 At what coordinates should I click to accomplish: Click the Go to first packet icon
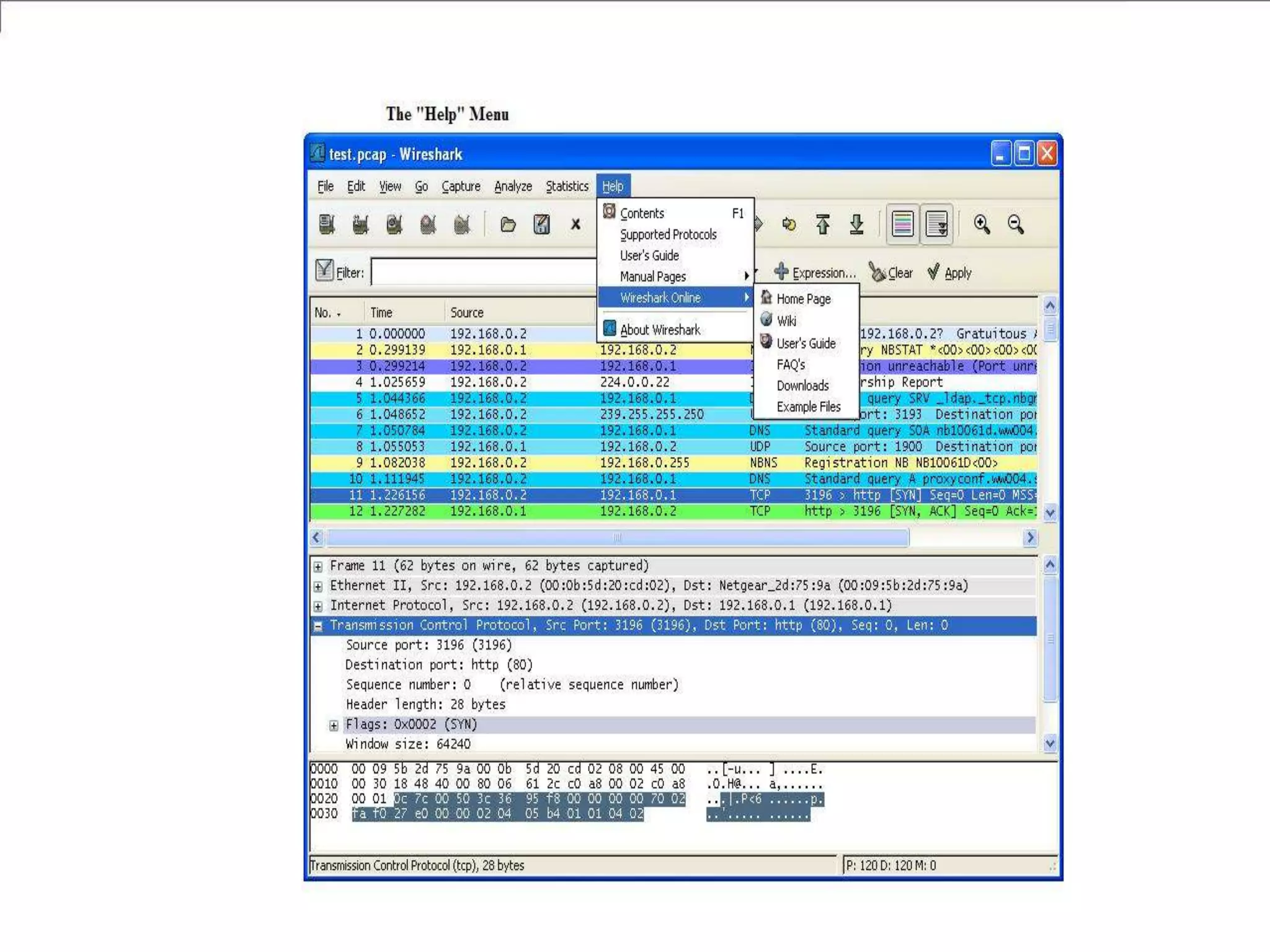click(823, 224)
